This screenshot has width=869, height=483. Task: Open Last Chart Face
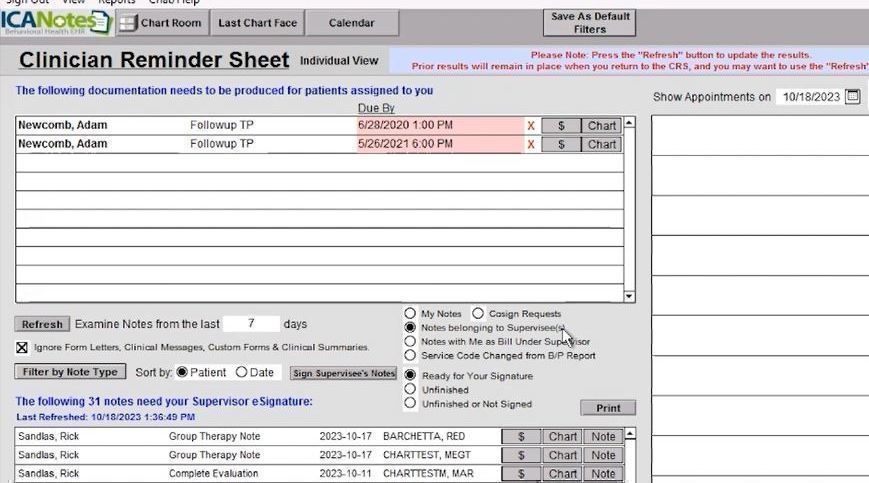(x=258, y=23)
